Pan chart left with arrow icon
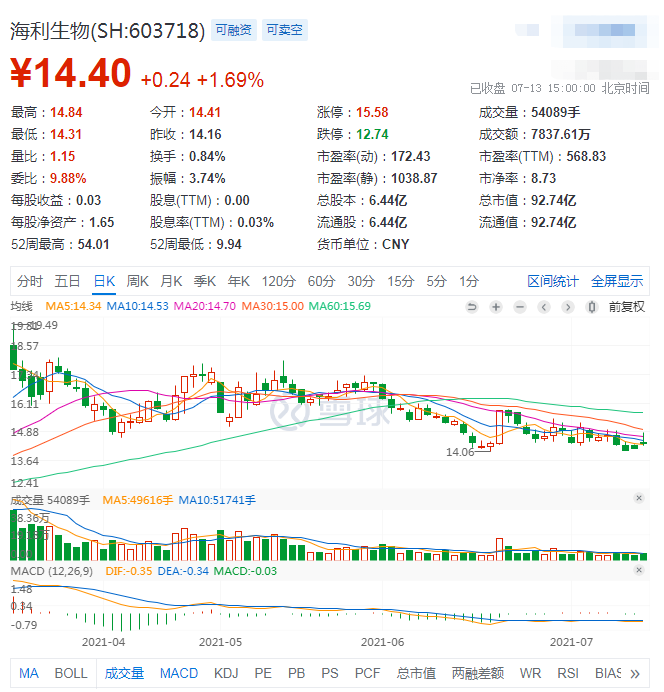Screen dimensions: 664x692 coord(544,307)
